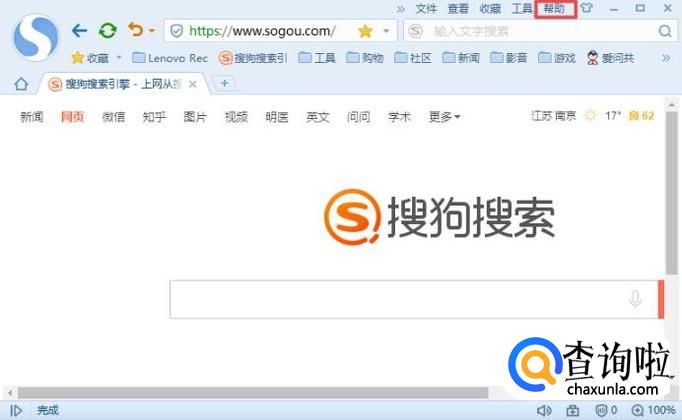
Task: Click the 知乎 search link
Action: point(154,117)
